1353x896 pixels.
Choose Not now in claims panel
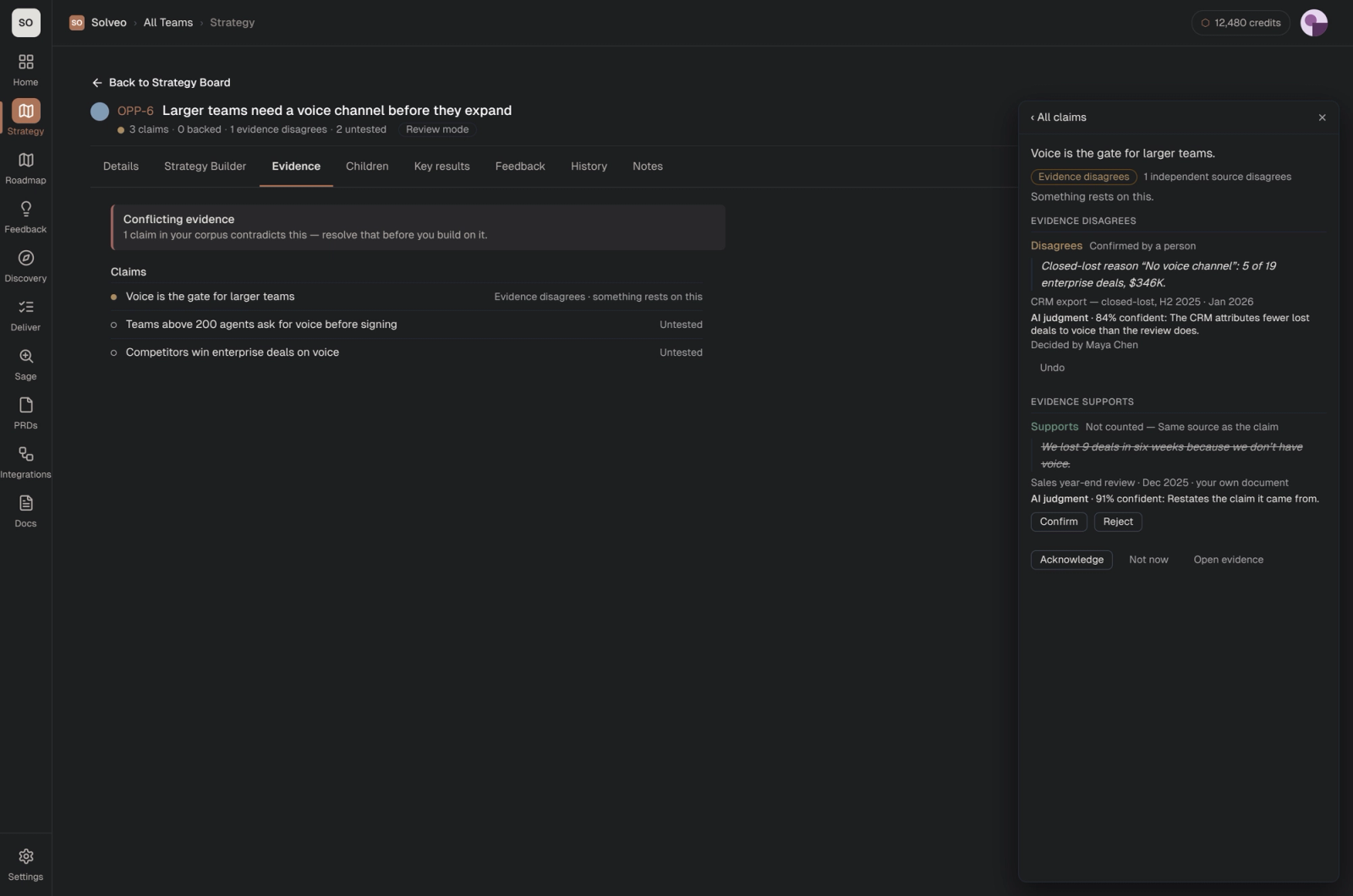pos(1148,560)
